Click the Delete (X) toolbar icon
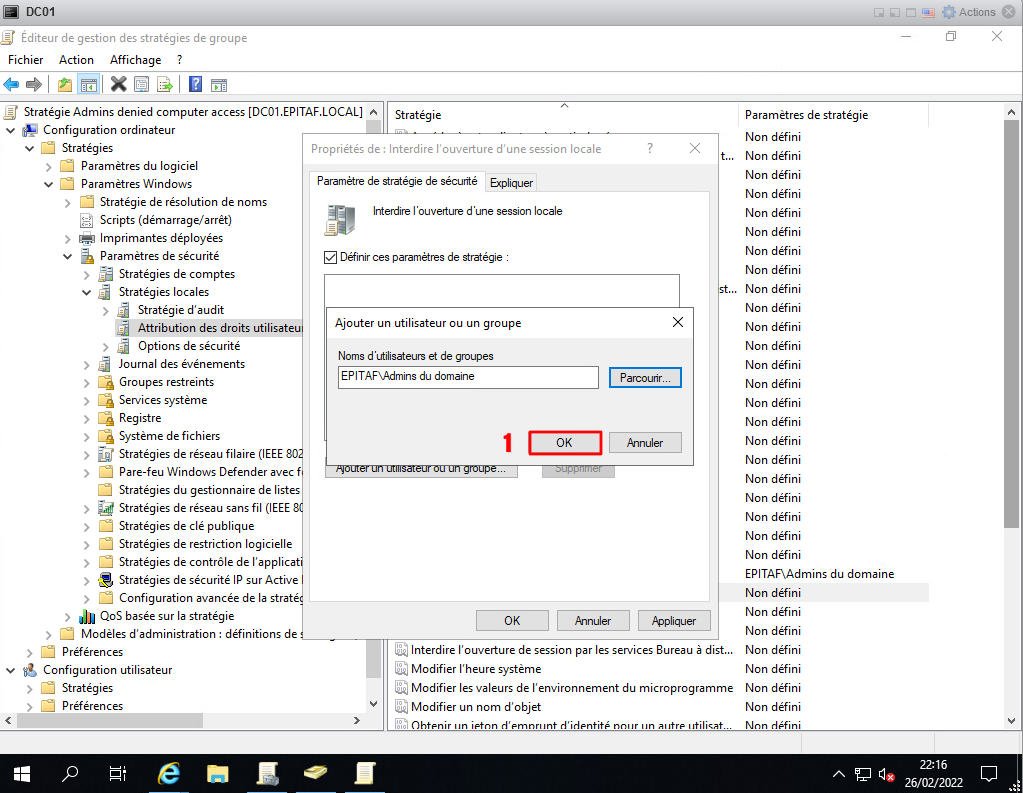Screen dimensions: 1023x793 118,84
